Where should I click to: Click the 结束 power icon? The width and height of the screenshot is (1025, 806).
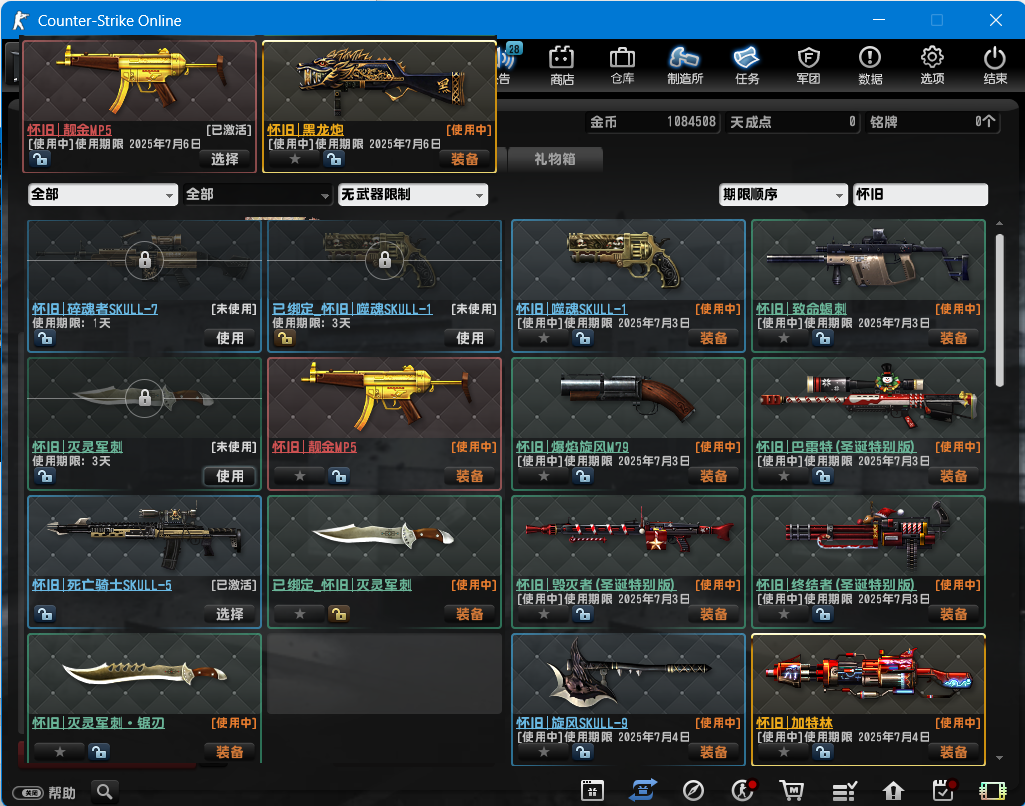point(994,65)
